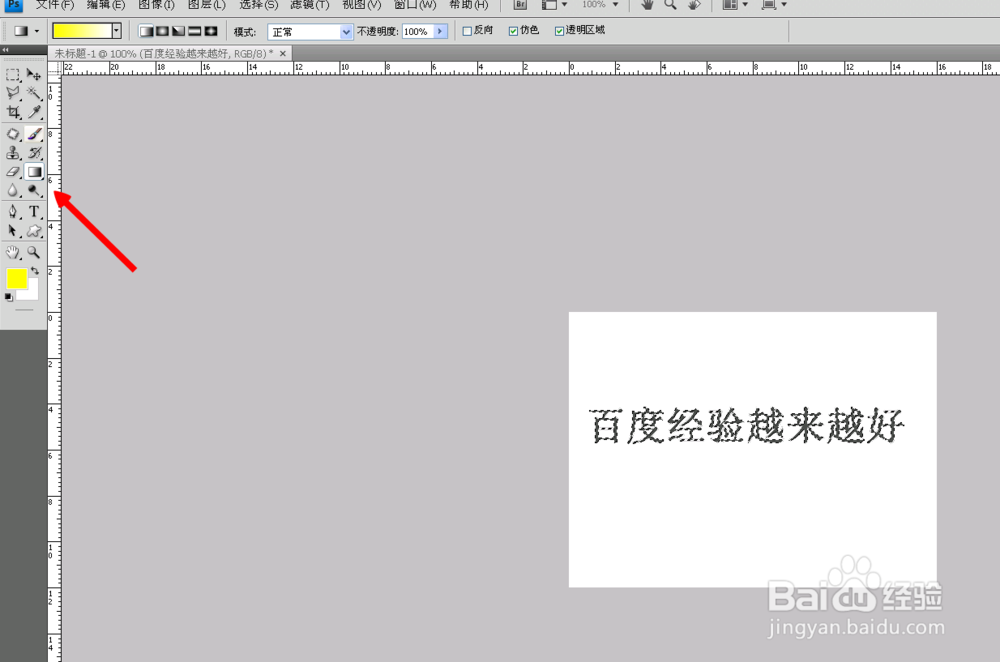This screenshot has height=662, width=1000.
Task: Open the 不透明度 opacity slider arrow
Action: point(437,31)
